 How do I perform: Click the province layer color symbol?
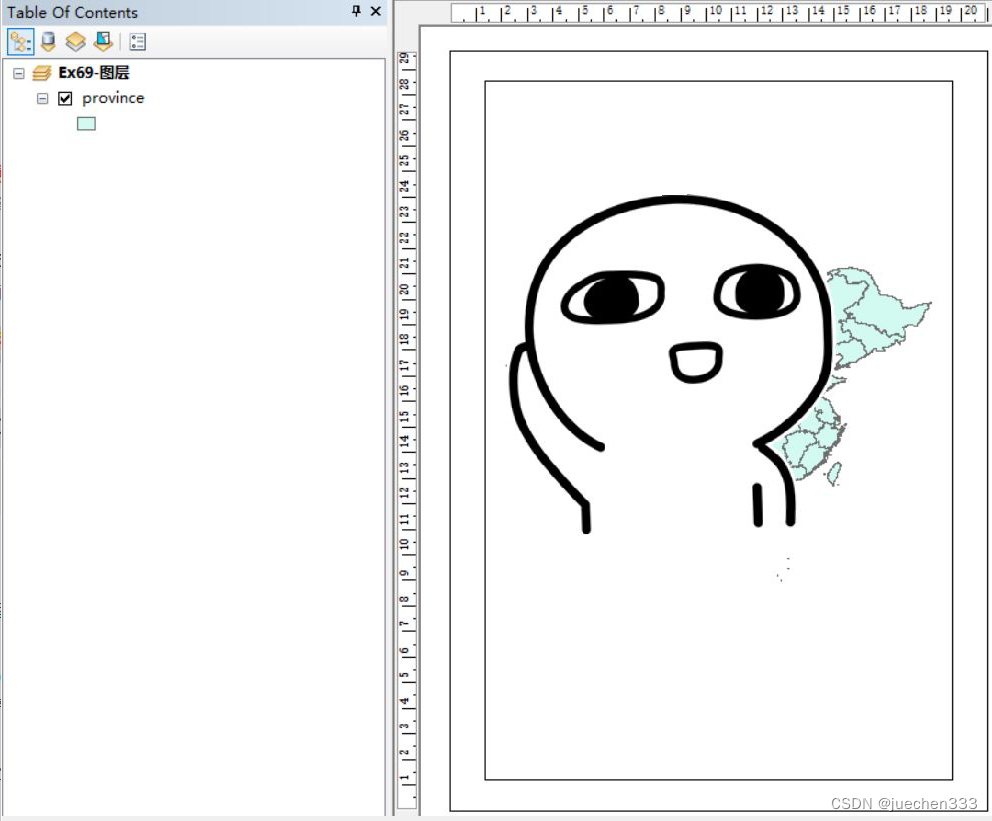(86, 124)
